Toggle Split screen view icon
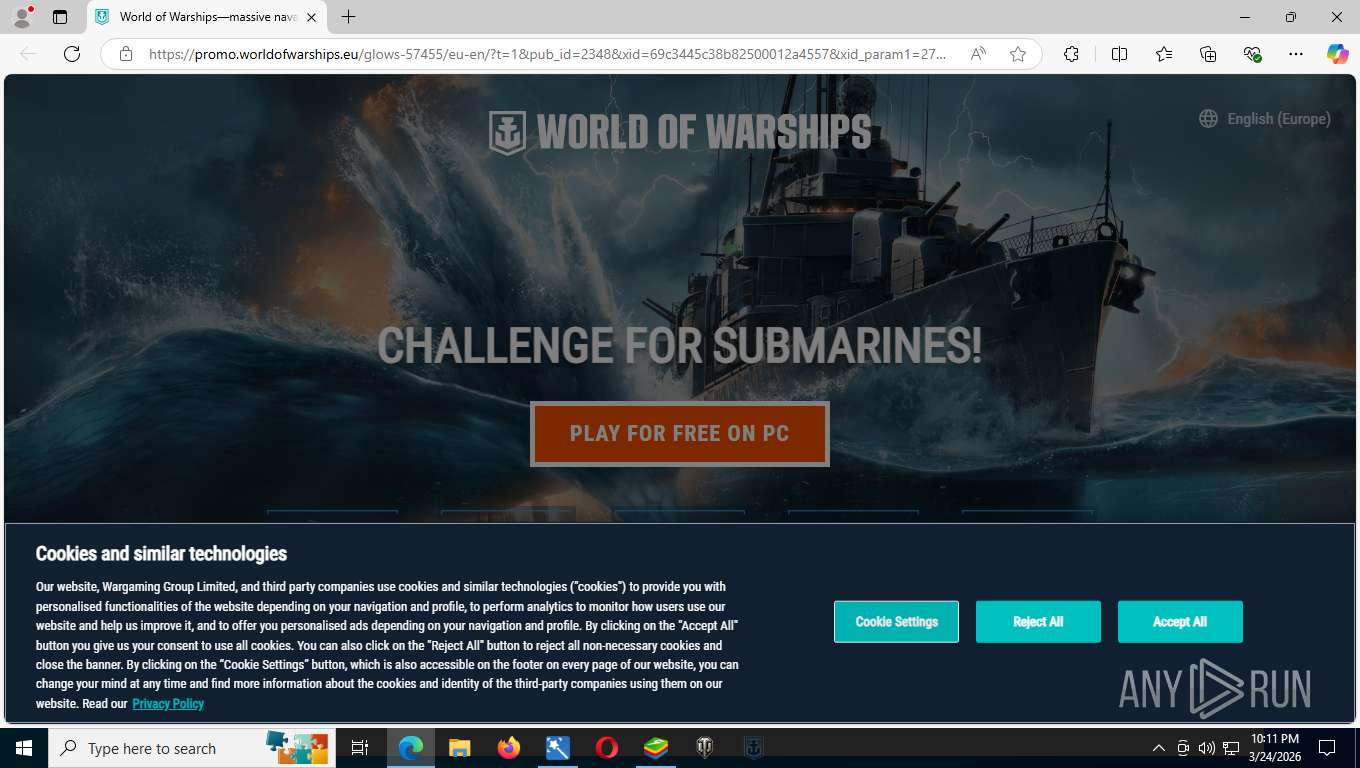 1119,54
